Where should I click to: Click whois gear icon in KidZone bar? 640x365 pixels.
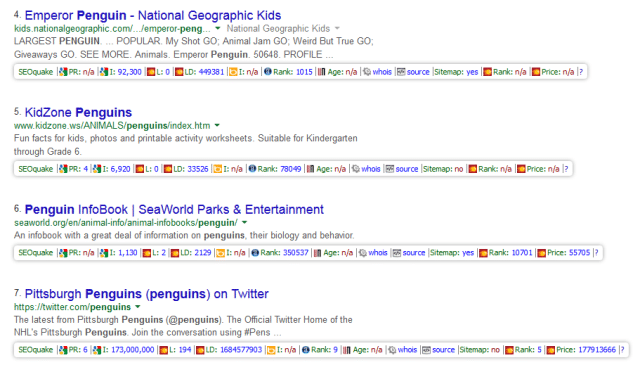[x=356, y=169]
